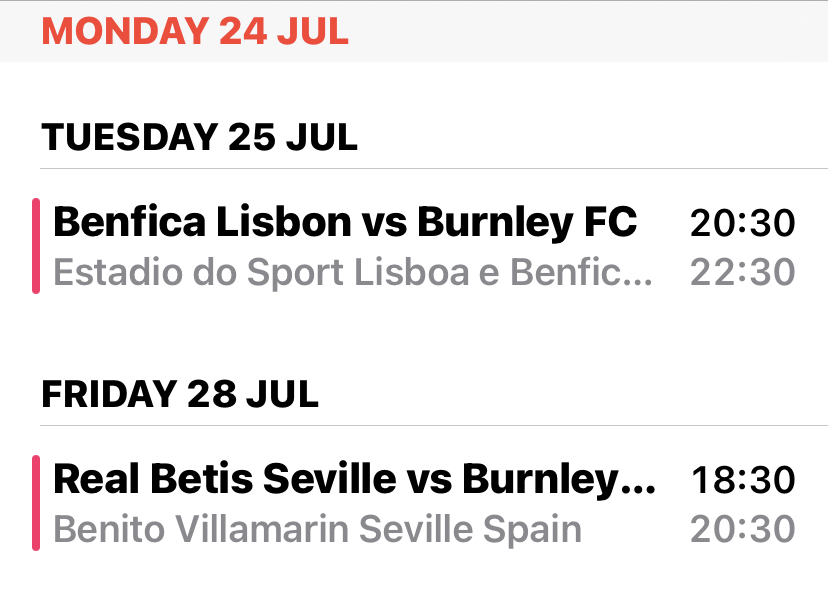
Task: Click the Estadio do Sport Lisboa location text
Action: click(340, 272)
